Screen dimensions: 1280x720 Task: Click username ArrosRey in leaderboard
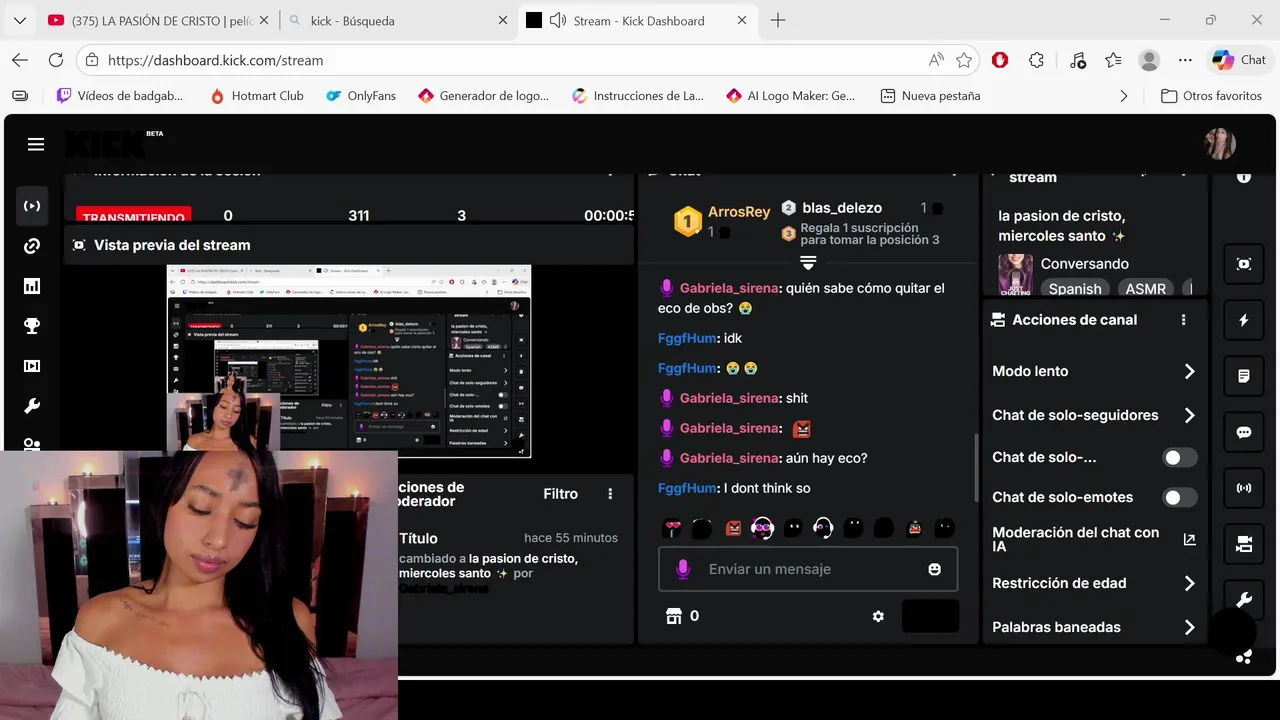click(x=739, y=212)
